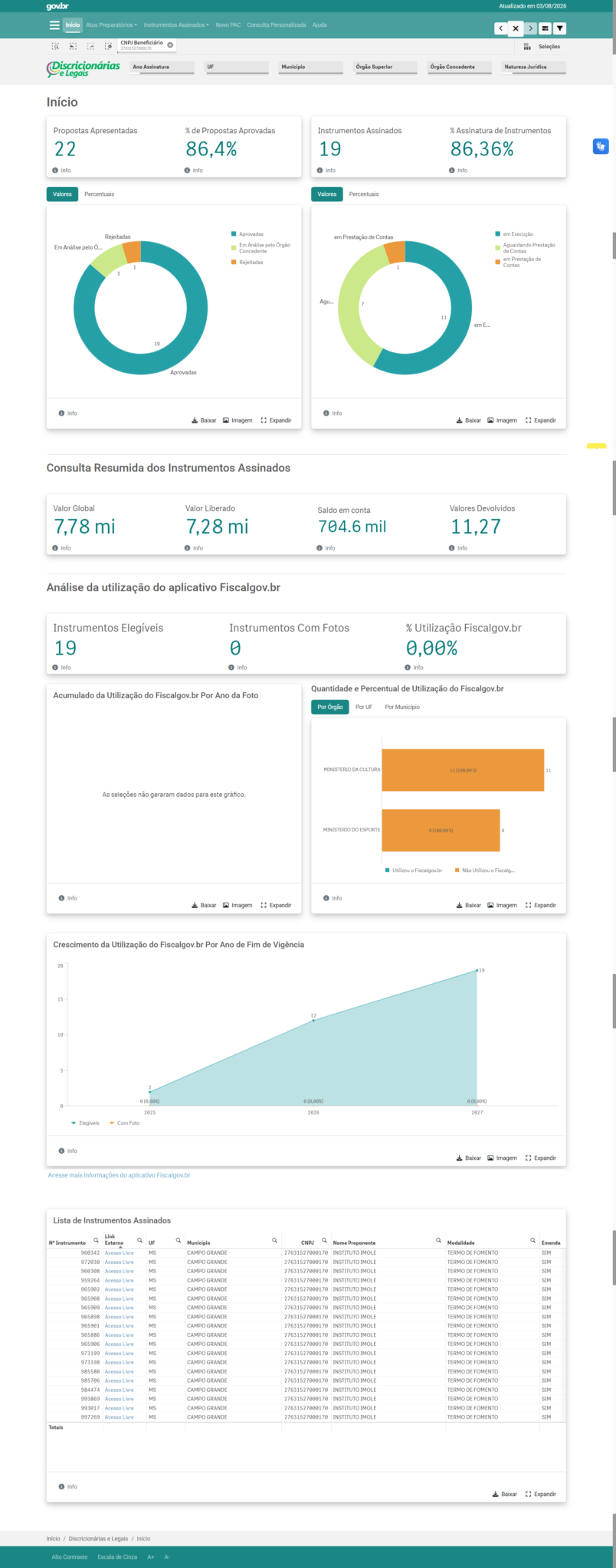Open the Atos Preparatórios dropdown menu
Screen dimensions: 616x1568
coord(112,25)
